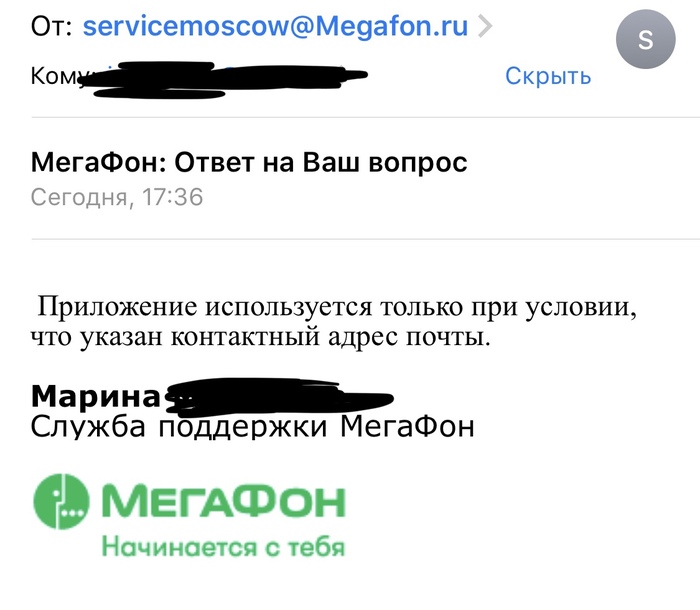Screen dimensions: 700x610
Task: Tap the signature name Марина
Action: pos(96,397)
